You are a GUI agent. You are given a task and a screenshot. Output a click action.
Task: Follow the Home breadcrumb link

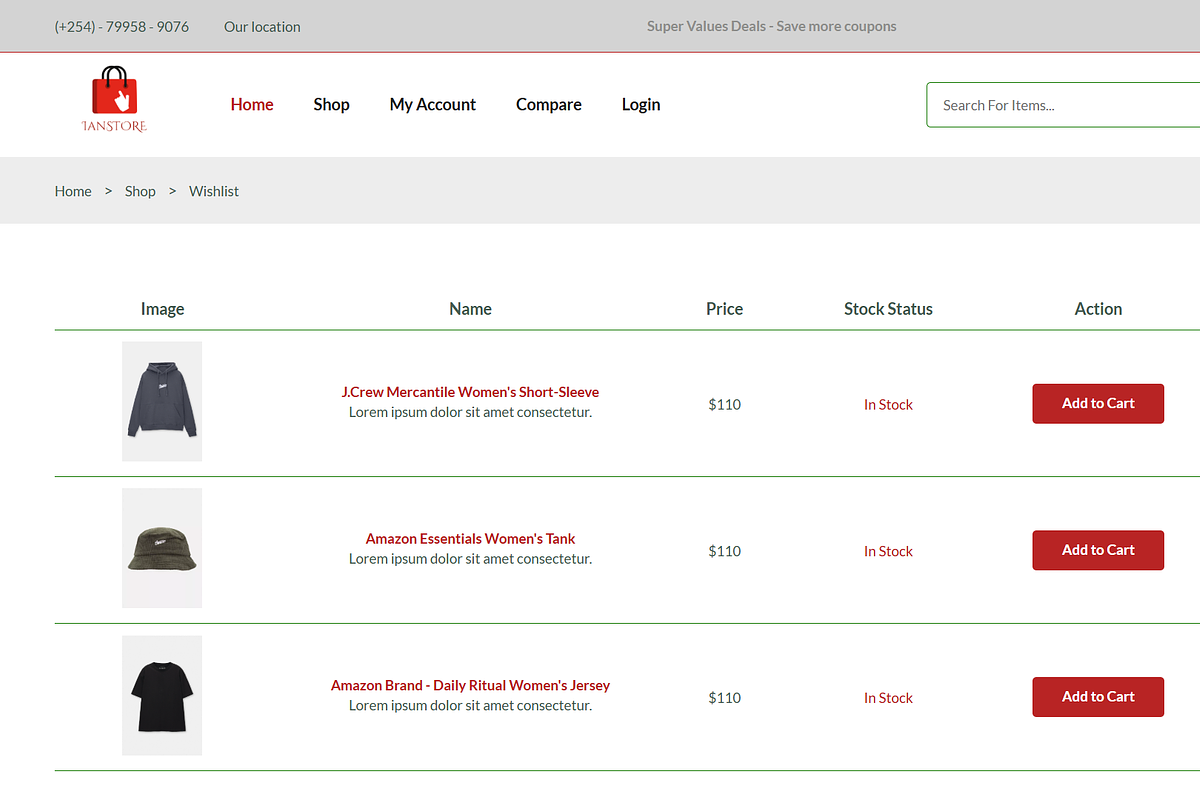click(x=73, y=191)
